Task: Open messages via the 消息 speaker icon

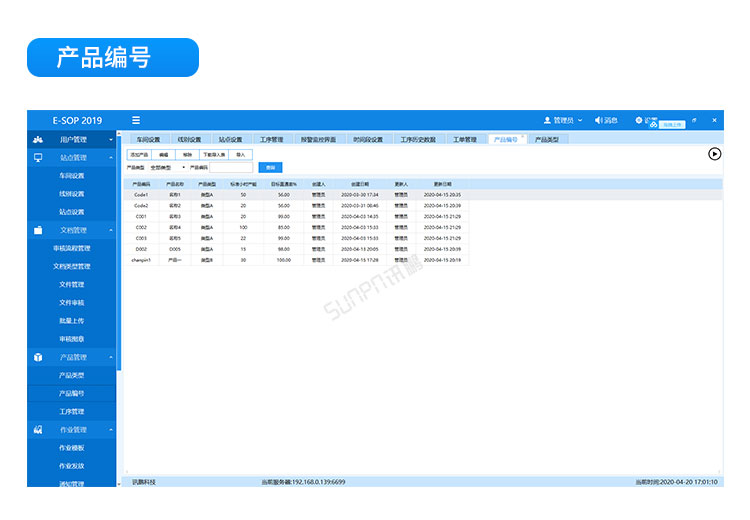Action: (x=599, y=120)
